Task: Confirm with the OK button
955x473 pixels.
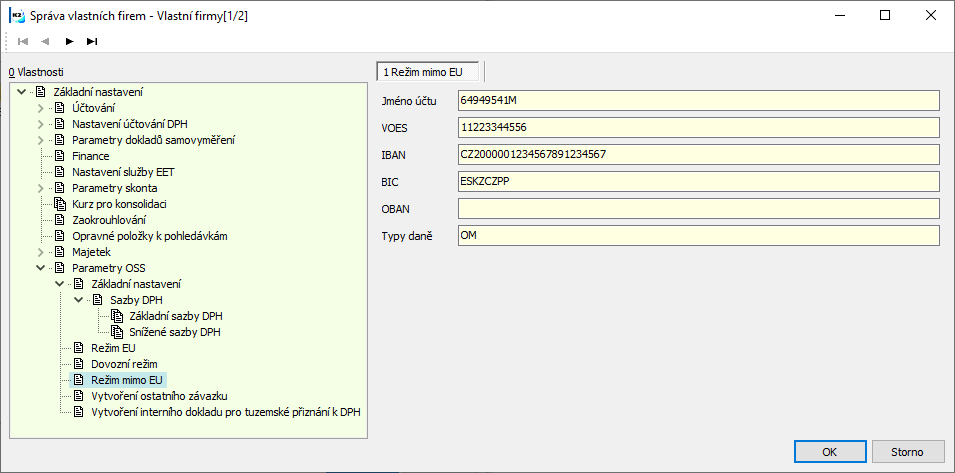Action: coord(830,452)
